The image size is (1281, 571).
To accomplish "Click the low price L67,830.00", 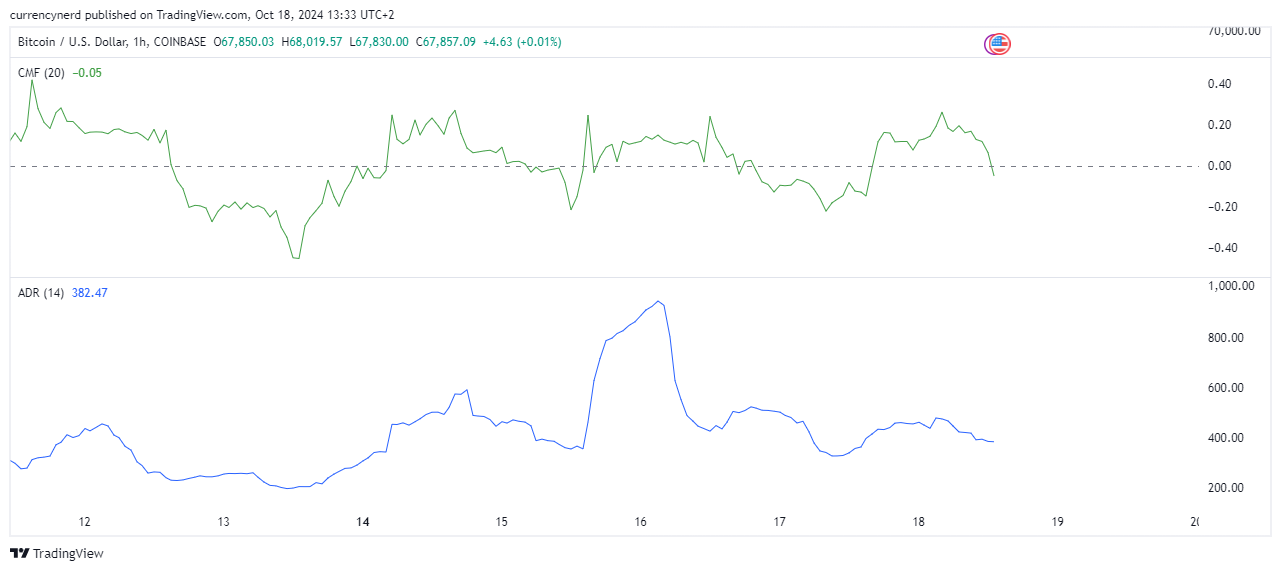I will pyautogui.click(x=379, y=42).
